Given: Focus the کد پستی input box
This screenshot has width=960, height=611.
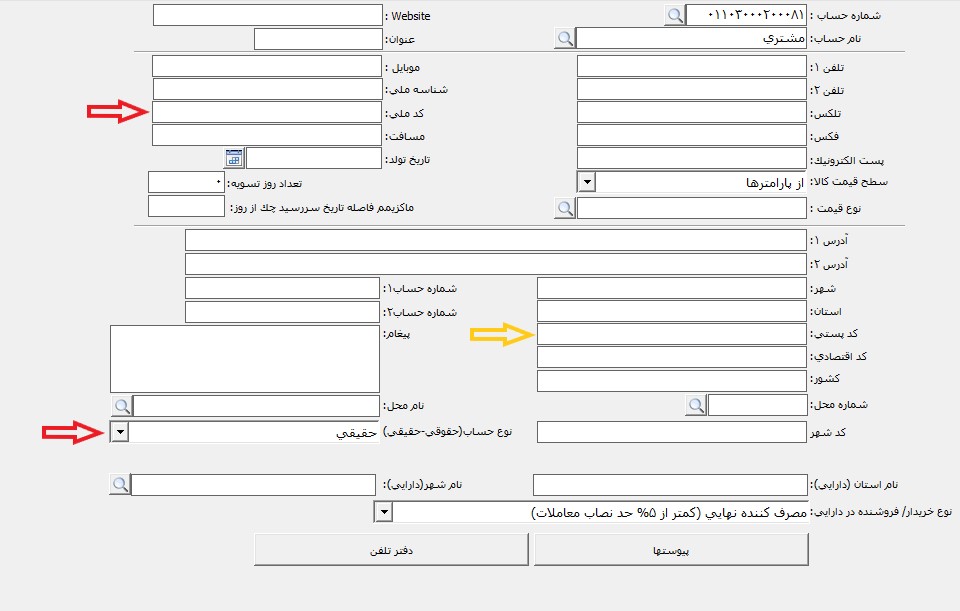Looking at the screenshot, I should (x=671, y=334).
